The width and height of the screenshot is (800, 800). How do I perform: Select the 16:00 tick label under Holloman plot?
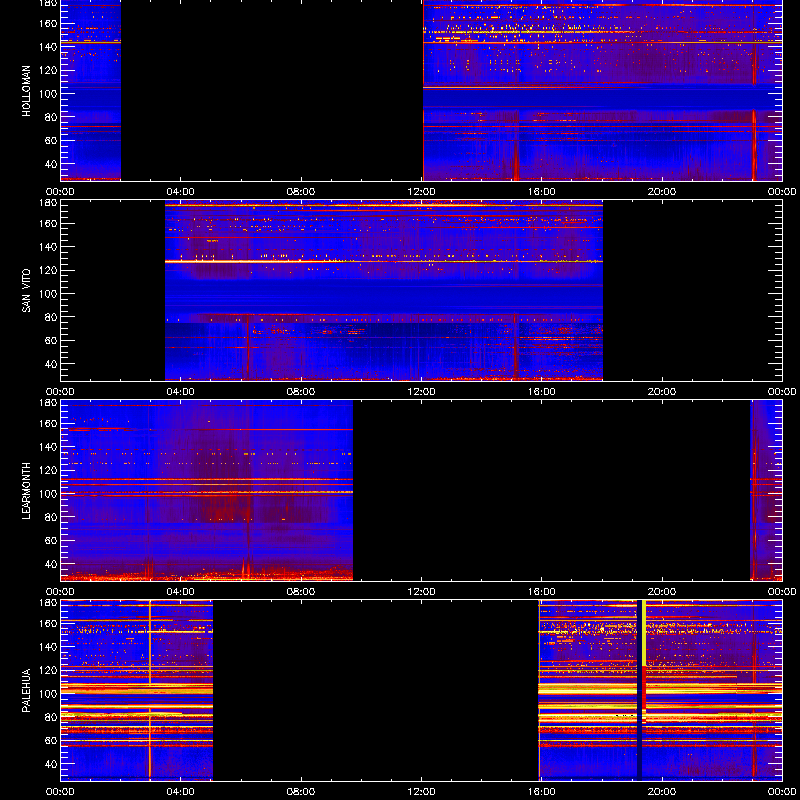click(541, 192)
